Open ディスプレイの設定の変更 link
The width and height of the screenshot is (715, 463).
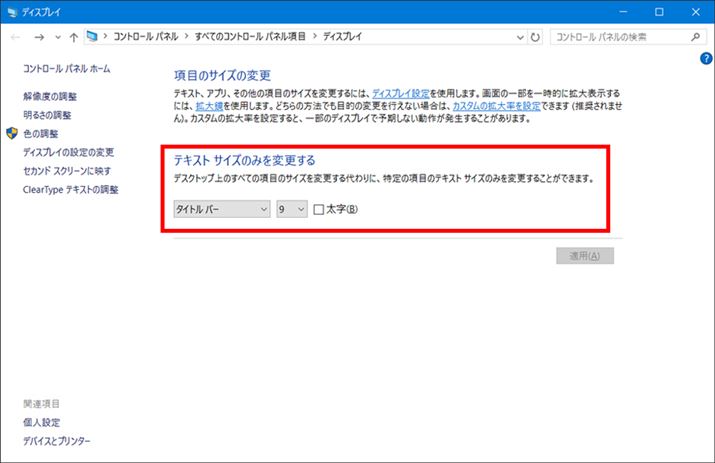pyautogui.click(x=68, y=152)
